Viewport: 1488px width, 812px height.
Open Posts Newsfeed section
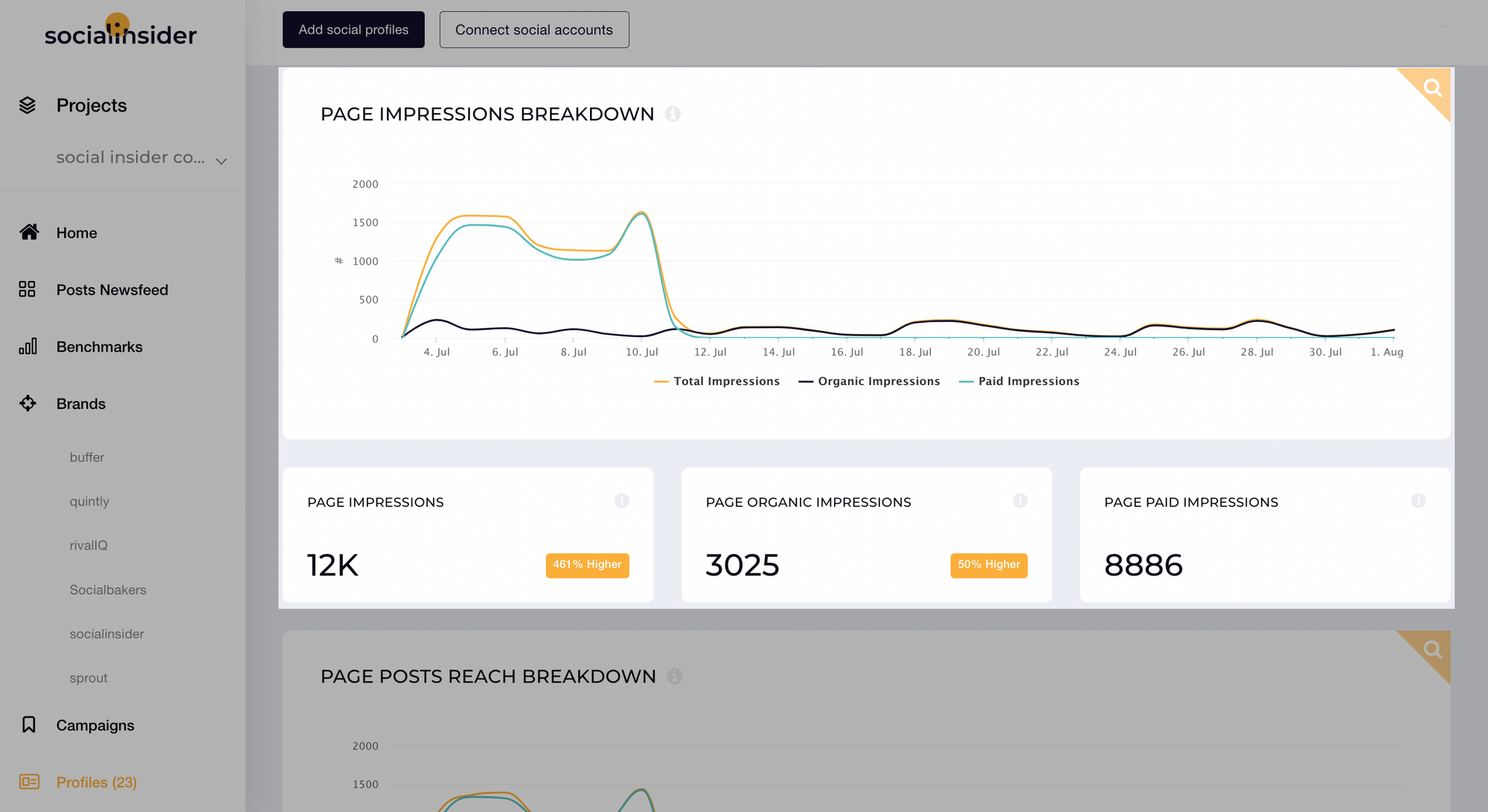coord(112,290)
